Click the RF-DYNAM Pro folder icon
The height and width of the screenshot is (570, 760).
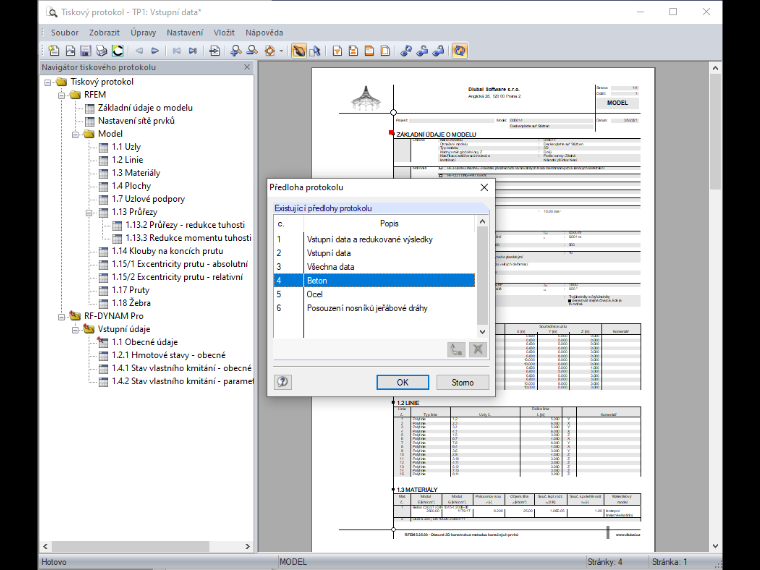(75, 316)
